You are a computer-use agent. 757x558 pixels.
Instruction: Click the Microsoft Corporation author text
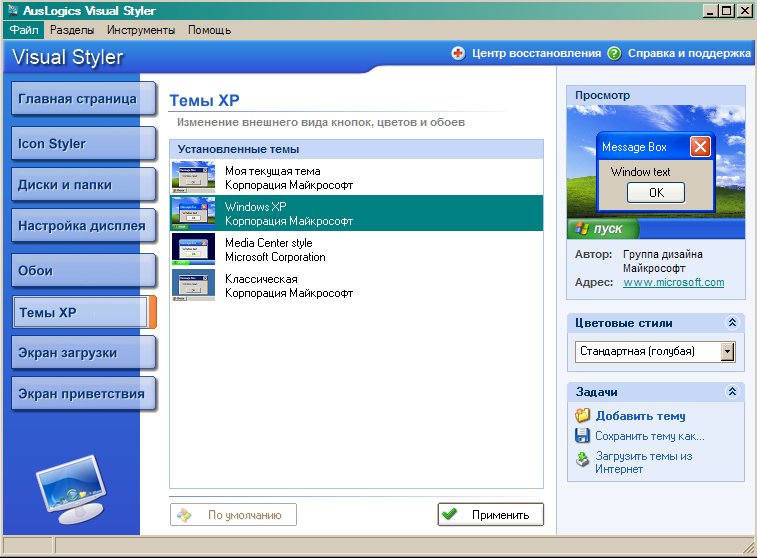(275, 257)
